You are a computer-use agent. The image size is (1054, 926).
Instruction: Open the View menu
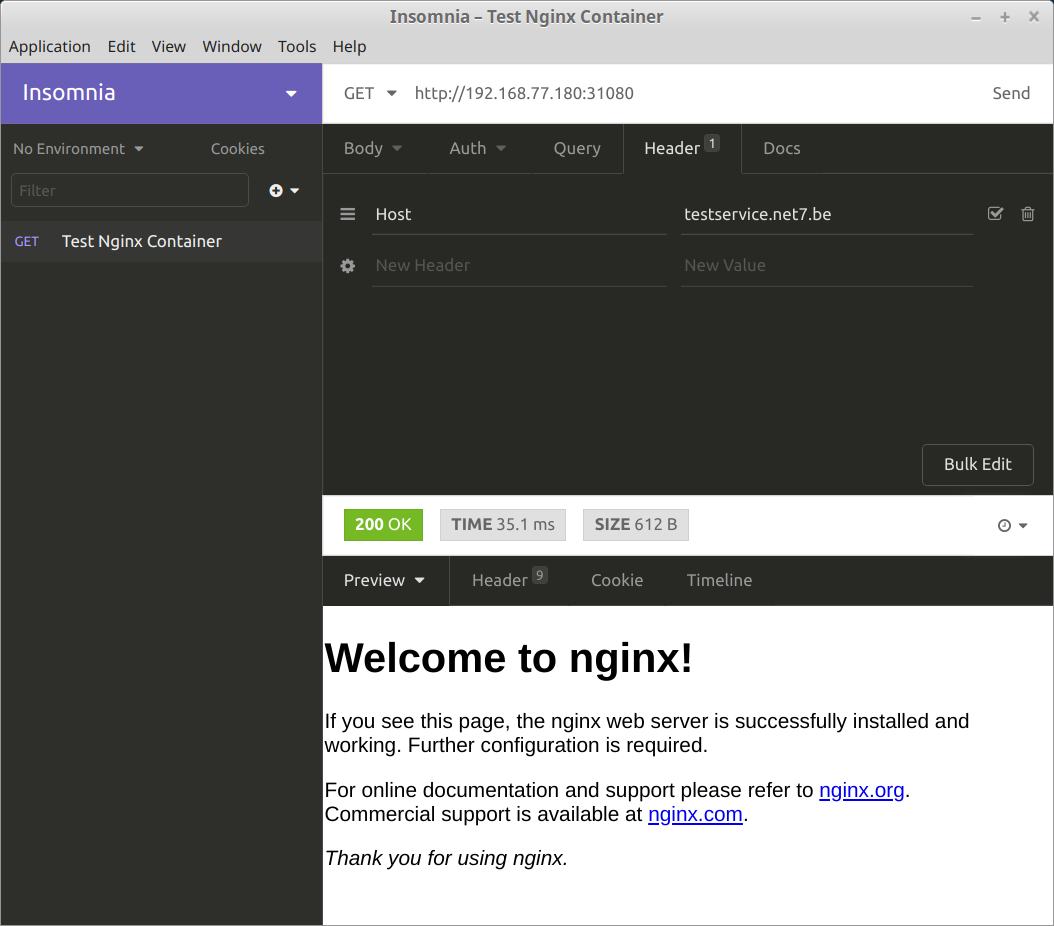[169, 46]
